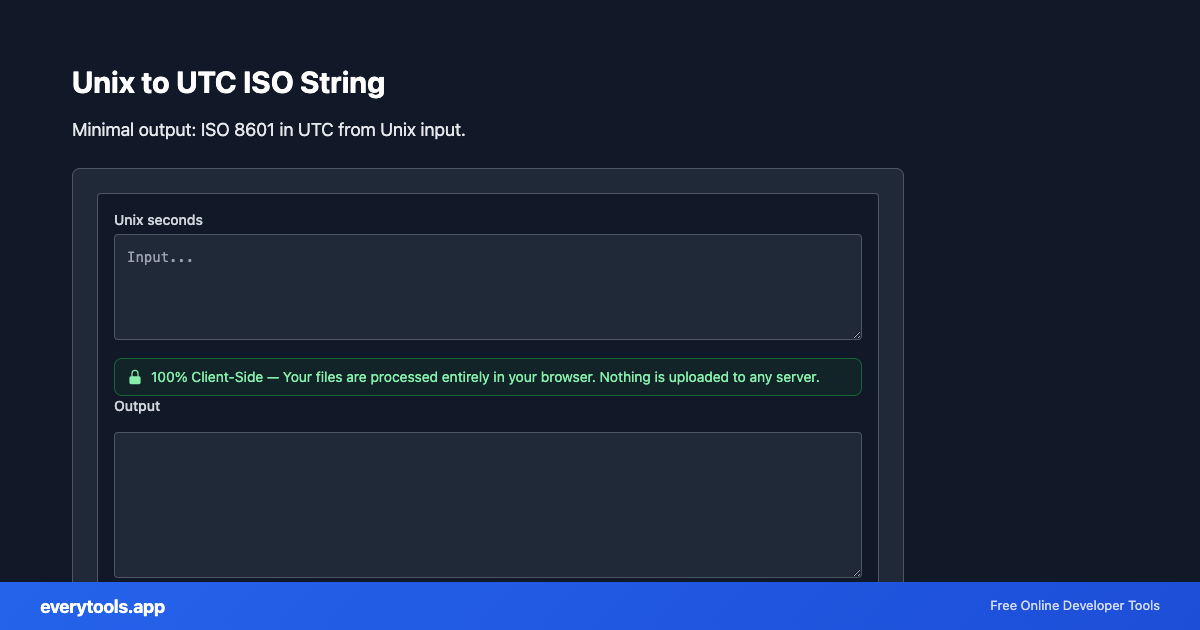Select the Unix seconds field label

click(x=158, y=220)
